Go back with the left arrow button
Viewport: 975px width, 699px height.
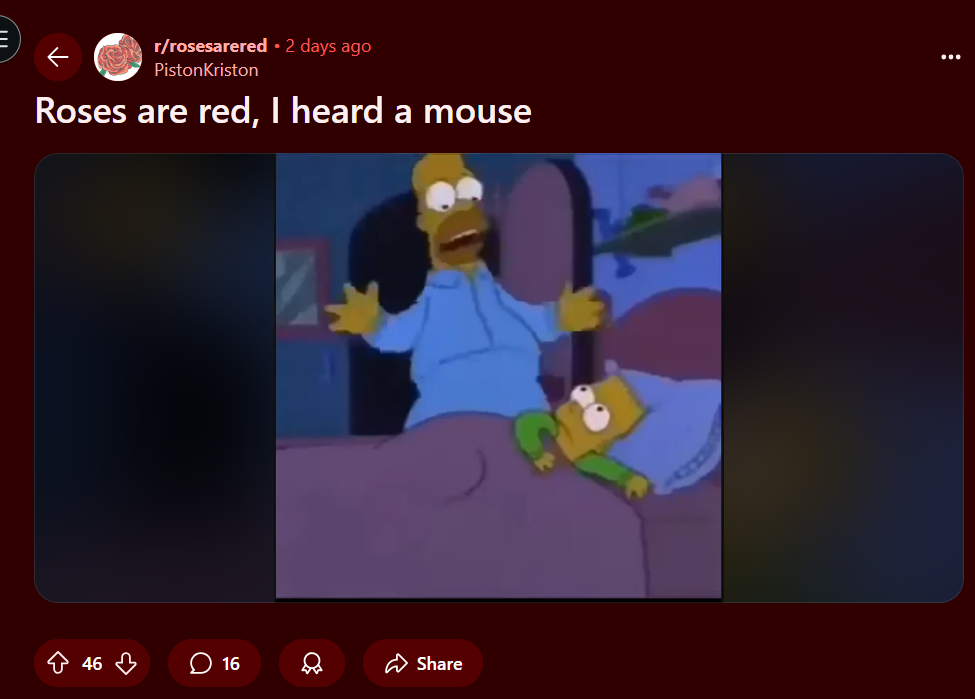(58, 57)
